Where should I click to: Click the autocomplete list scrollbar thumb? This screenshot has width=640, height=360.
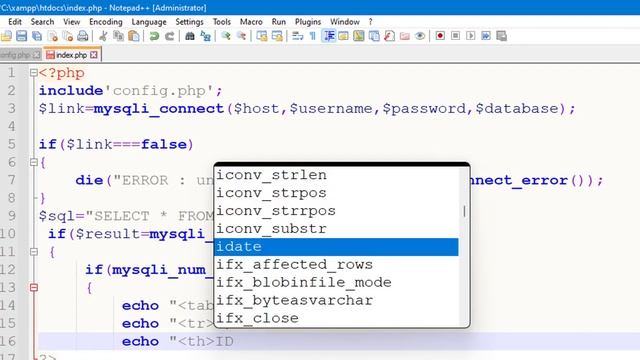coord(464,211)
